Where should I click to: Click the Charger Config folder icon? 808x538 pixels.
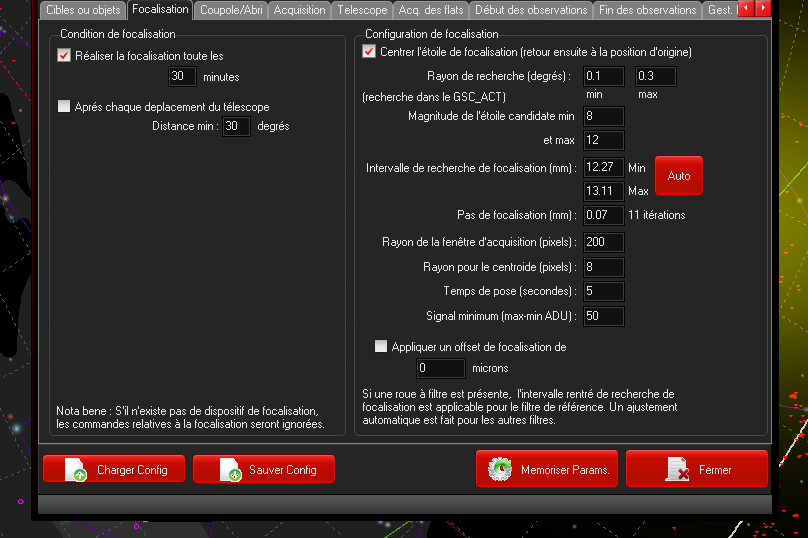coord(77,470)
